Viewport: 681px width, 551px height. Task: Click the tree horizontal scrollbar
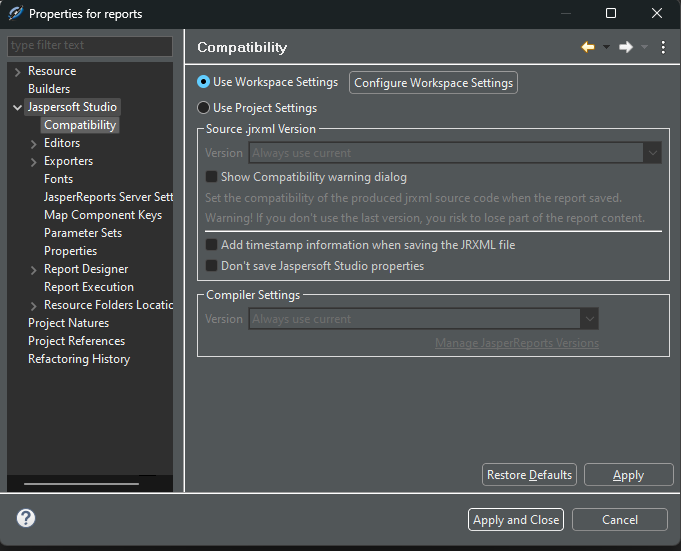[81, 483]
